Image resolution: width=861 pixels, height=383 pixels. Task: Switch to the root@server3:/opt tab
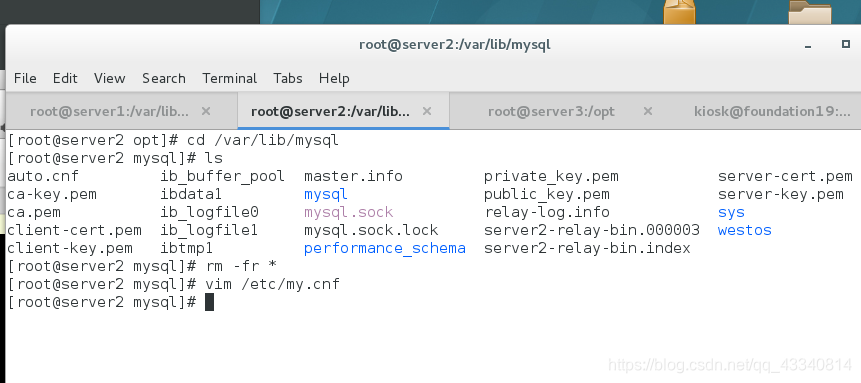click(x=551, y=112)
